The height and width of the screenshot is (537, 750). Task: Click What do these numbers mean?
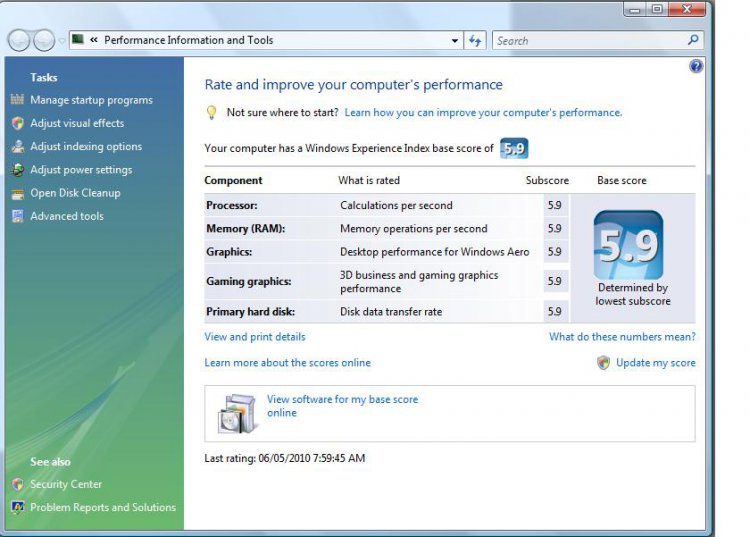622,337
